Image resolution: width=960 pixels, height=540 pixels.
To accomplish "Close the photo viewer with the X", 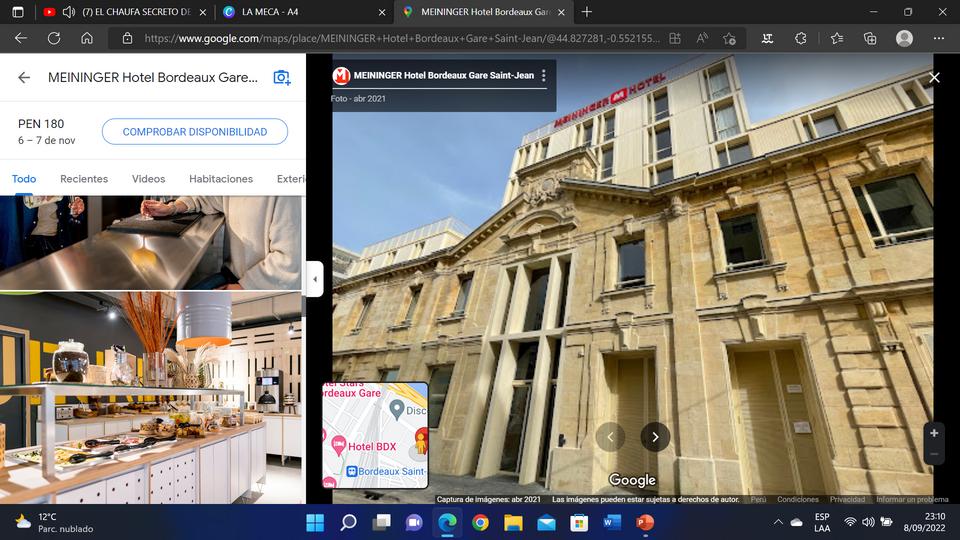I will click(x=934, y=78).
